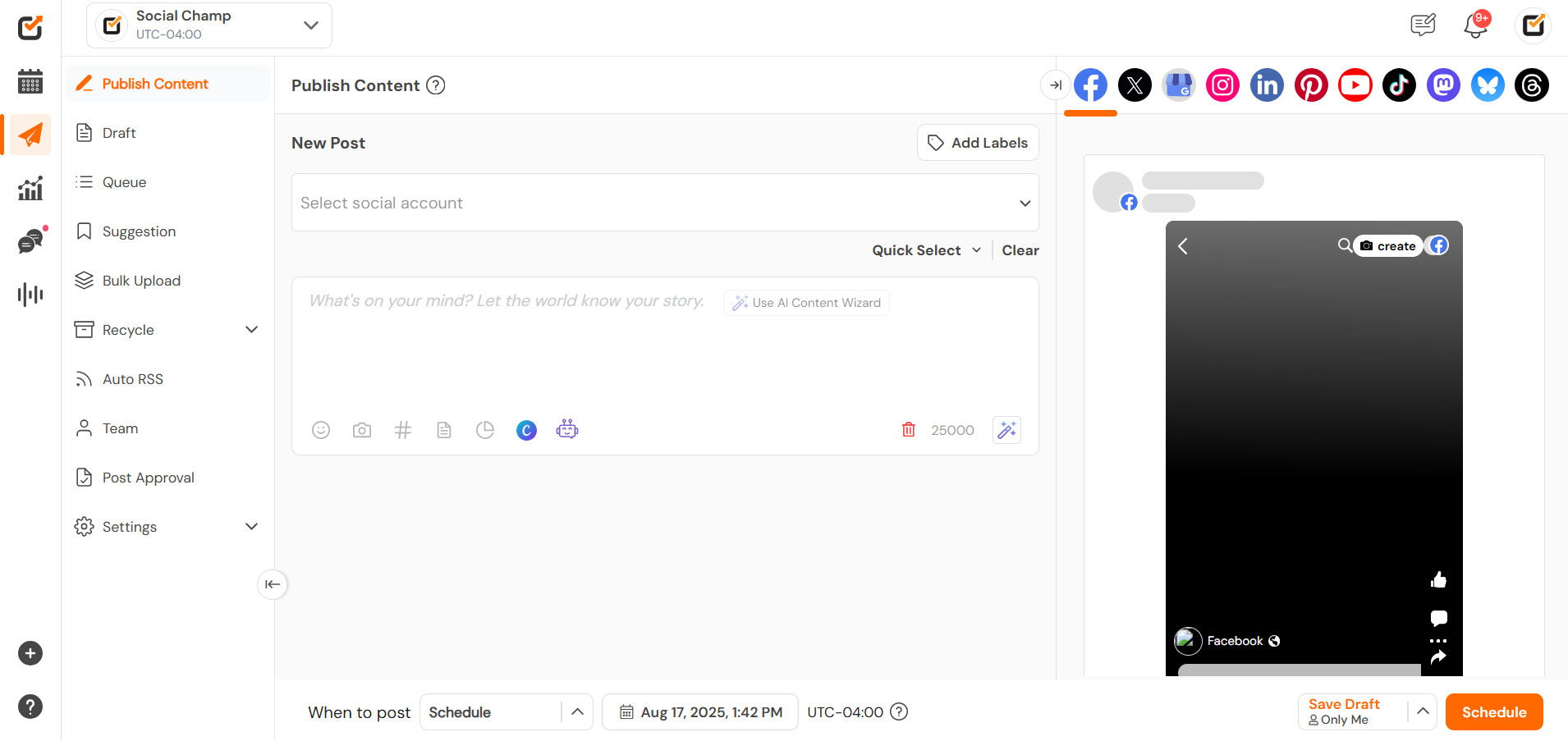Image resolution: width=1568 pixels, height=741 pixels.
Task: Switch preview to YouTube
Action: 1355,85
